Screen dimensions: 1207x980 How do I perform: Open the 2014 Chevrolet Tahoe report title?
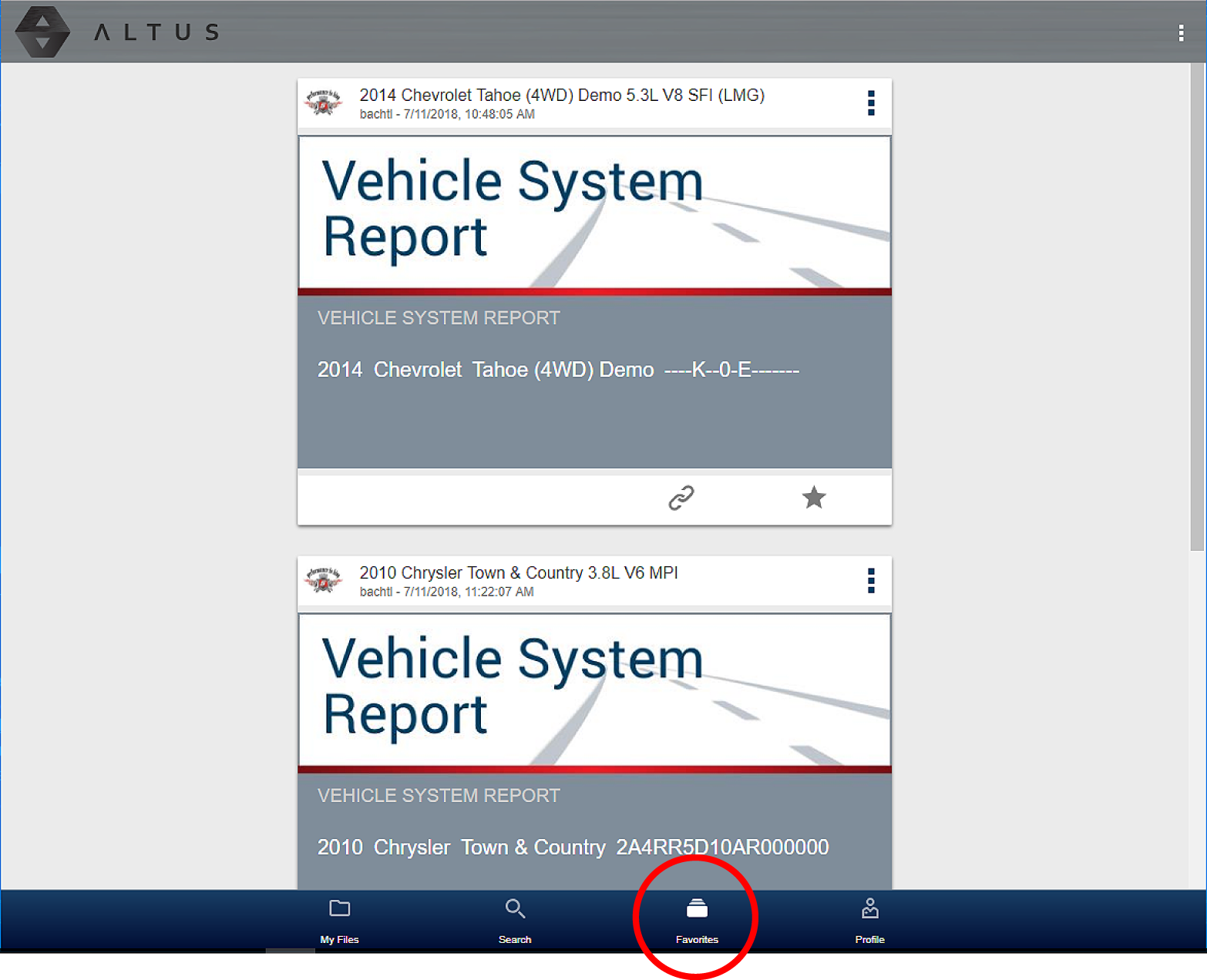[x=561, y=96]
